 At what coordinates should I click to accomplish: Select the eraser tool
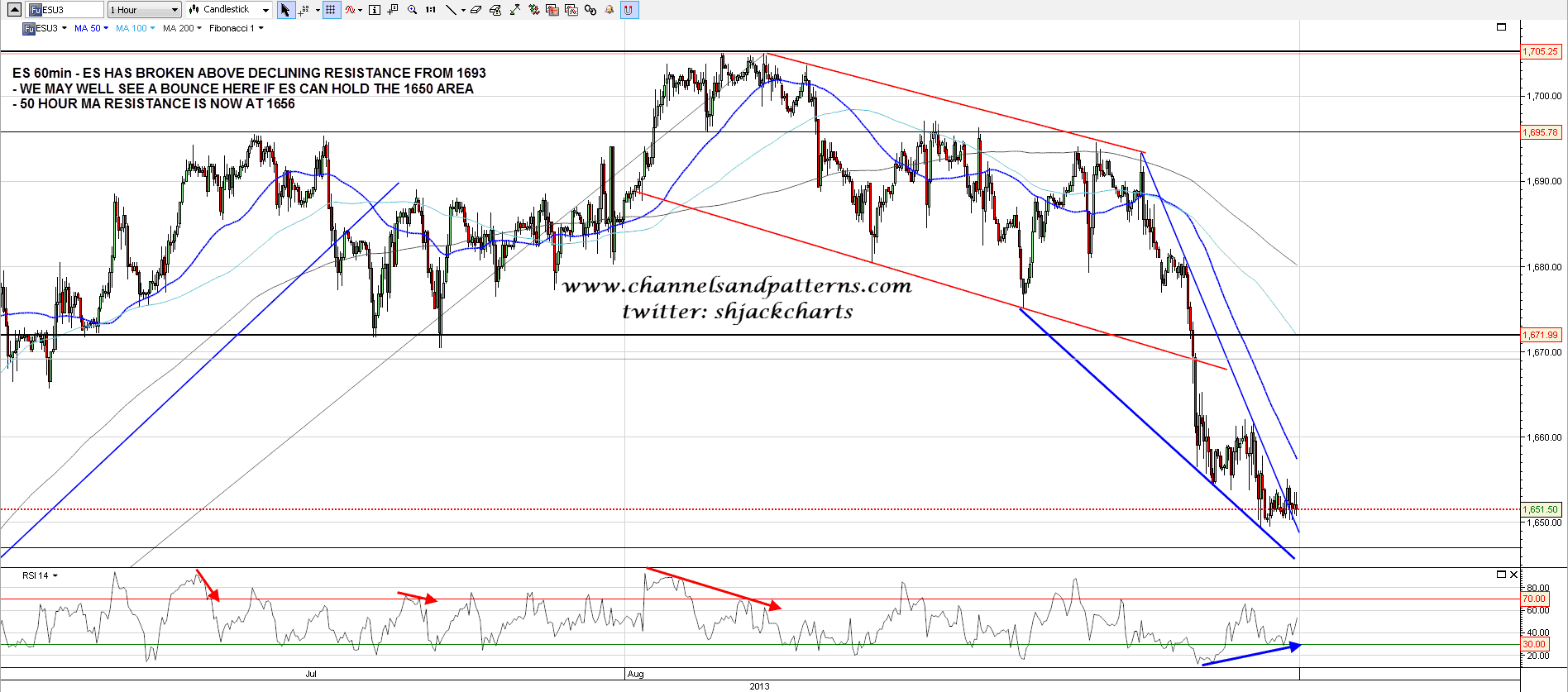point(476,10)
